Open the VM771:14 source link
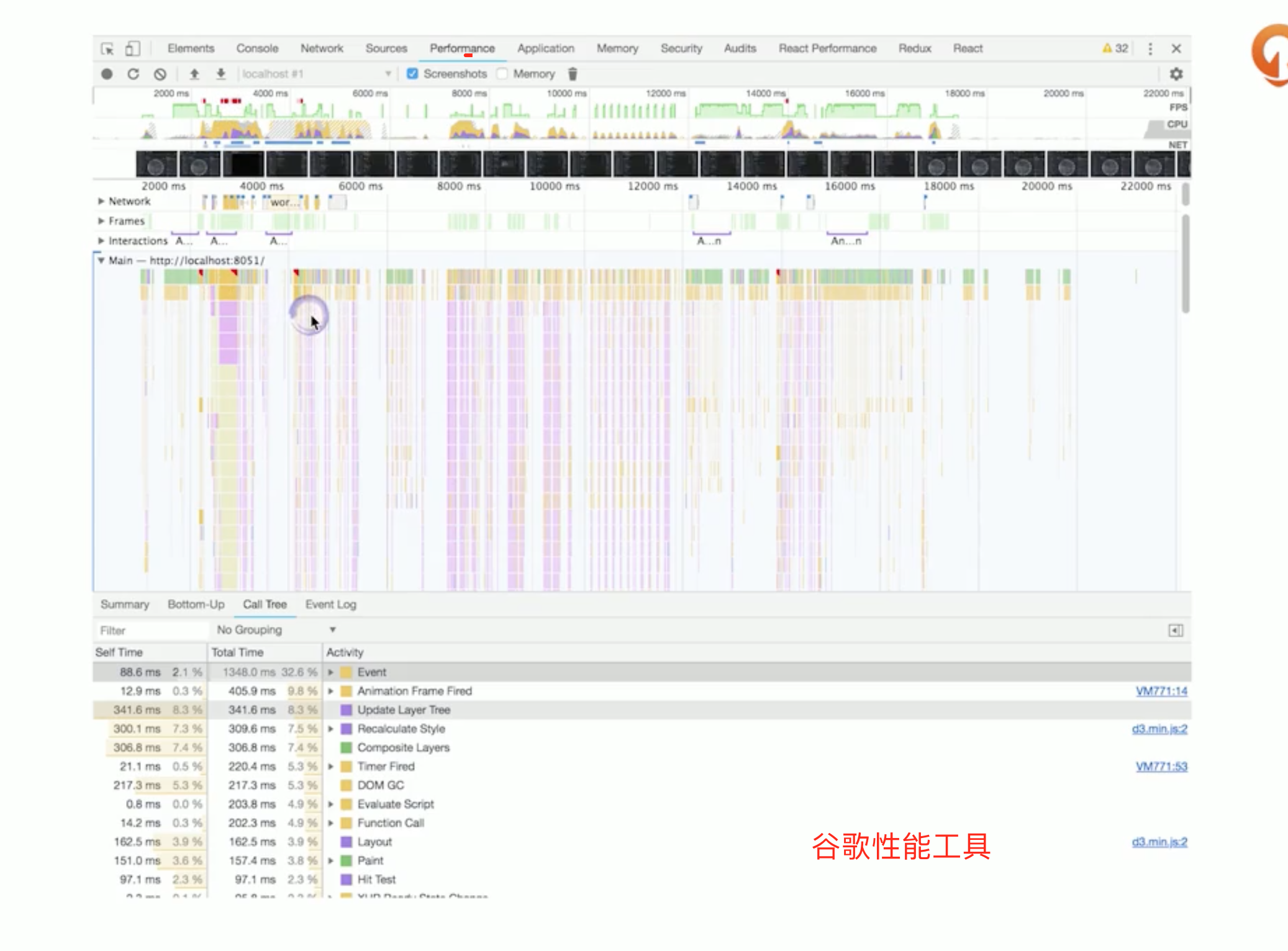Image resolution: width=1288 pixels, height=951 pixels. pyautogui.click(x=1161, y=691)
